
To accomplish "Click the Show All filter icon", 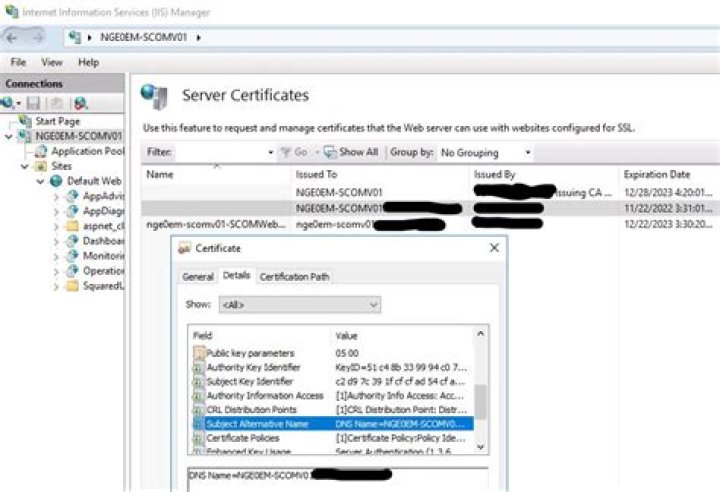I will (x=330, y=152).
